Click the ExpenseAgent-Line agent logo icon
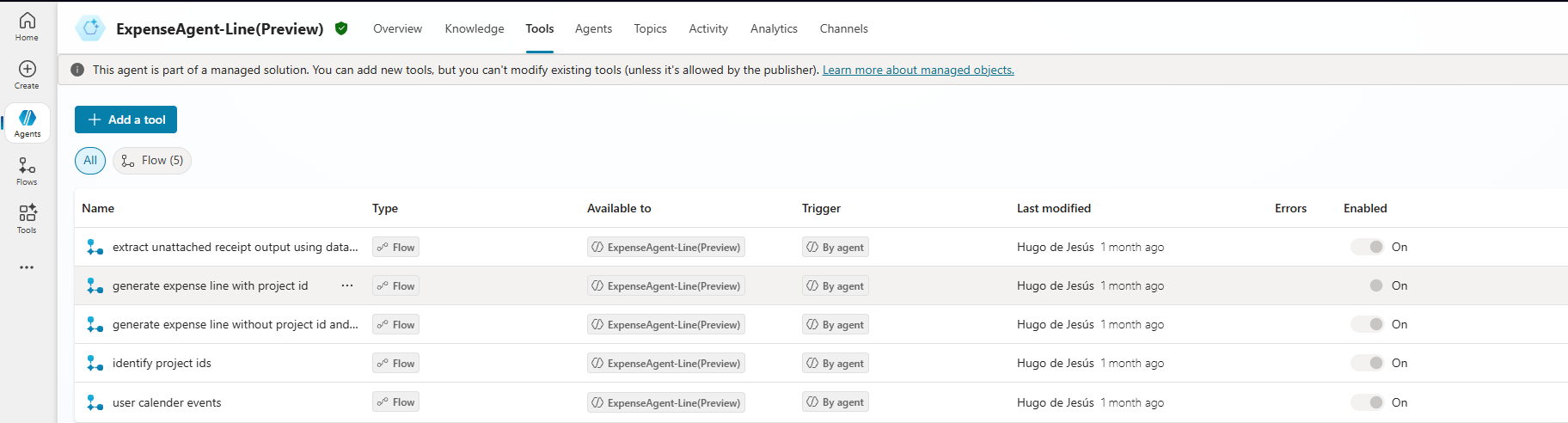The width and height of the screenshot is (1568, 423). pyautogui.click(x=90, y=28)
